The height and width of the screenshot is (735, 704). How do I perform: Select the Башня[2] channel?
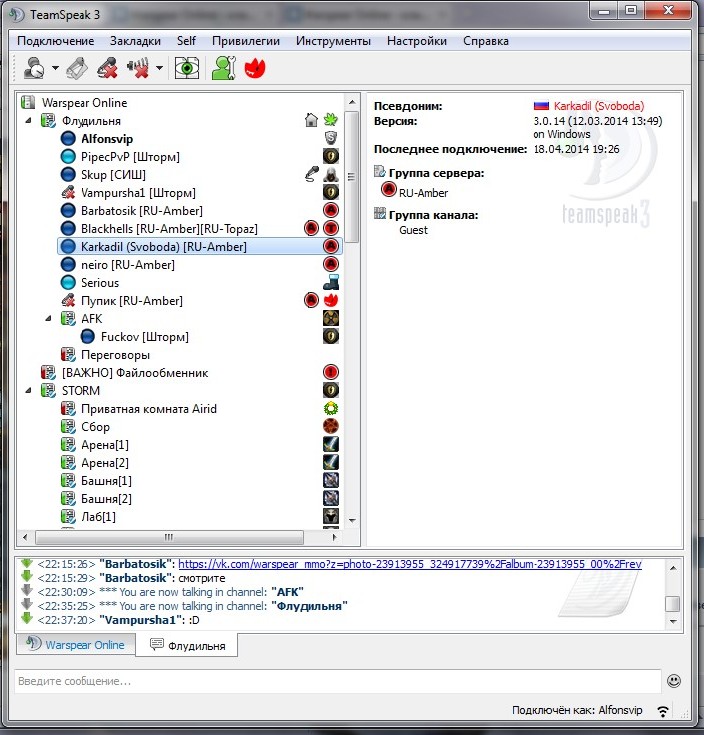[x=106, y=498]
